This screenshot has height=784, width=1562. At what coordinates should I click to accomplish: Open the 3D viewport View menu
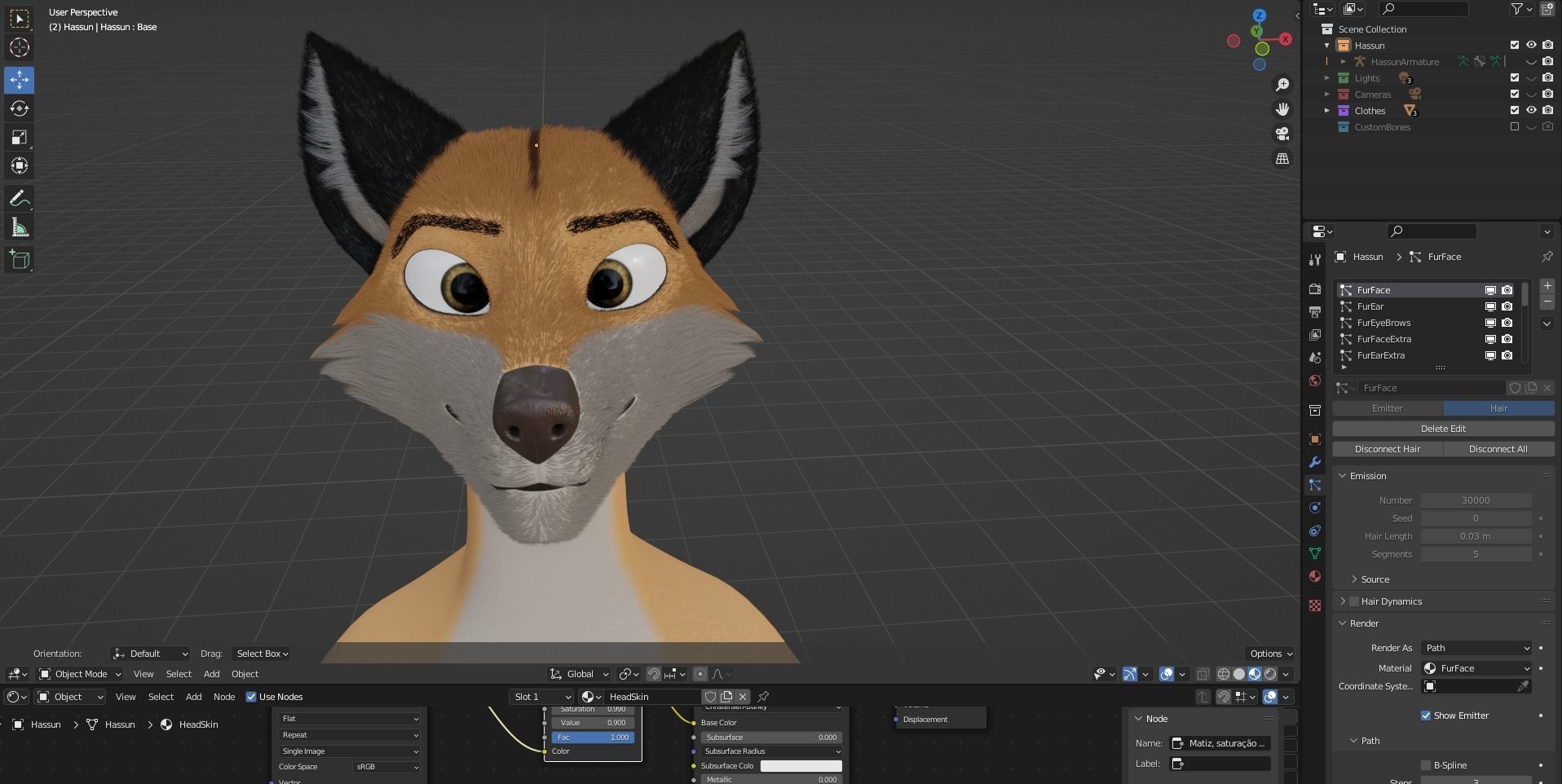(x=143, y=674)
